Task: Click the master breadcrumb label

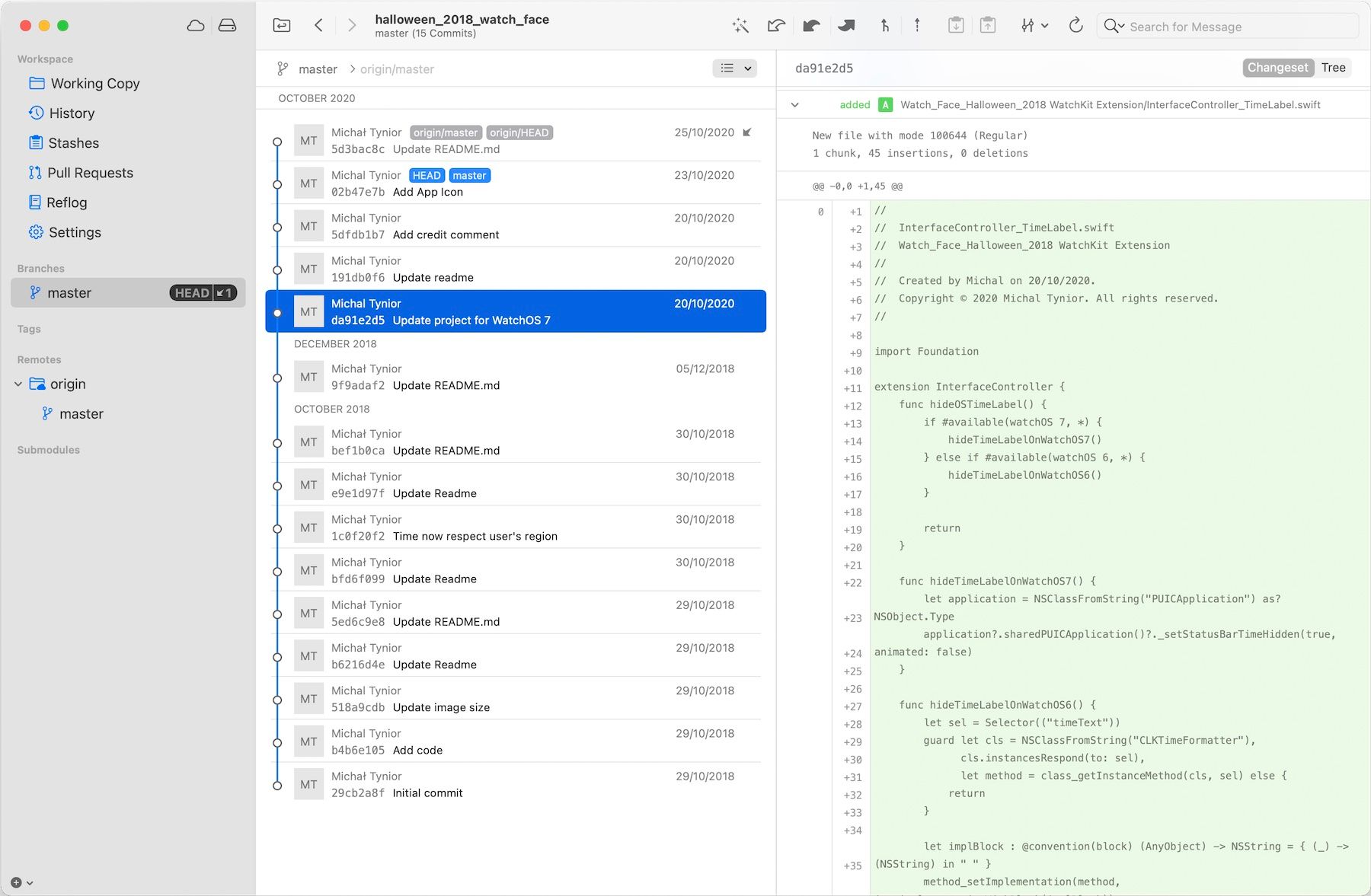Action: (318, 69)
